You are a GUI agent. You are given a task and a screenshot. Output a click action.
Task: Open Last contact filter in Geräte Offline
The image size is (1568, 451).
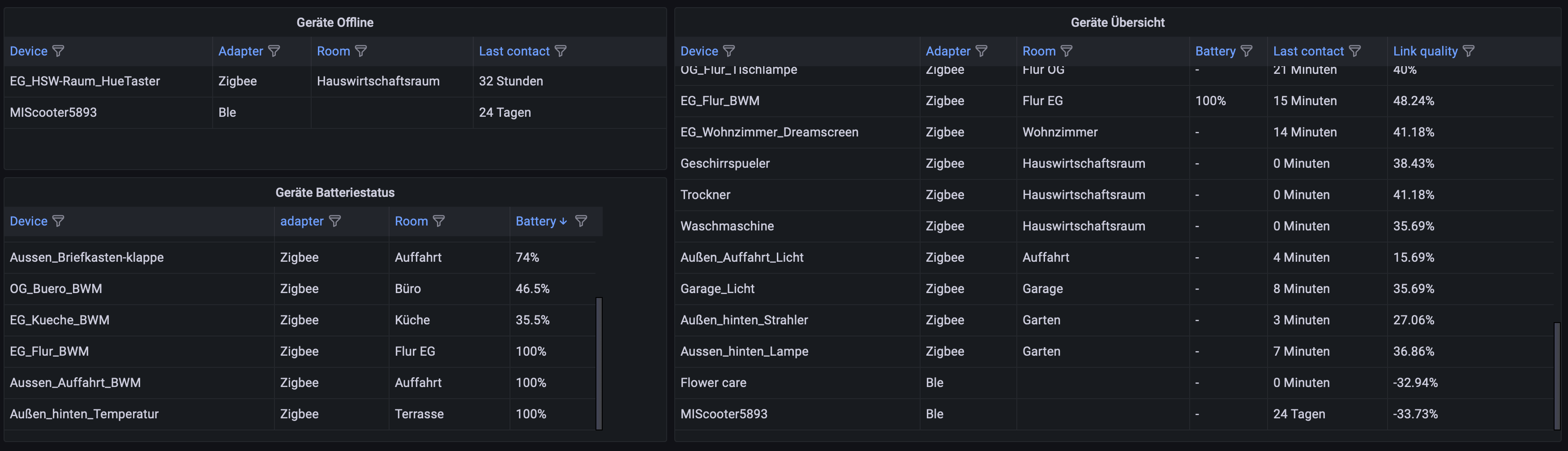coord(561,51)
